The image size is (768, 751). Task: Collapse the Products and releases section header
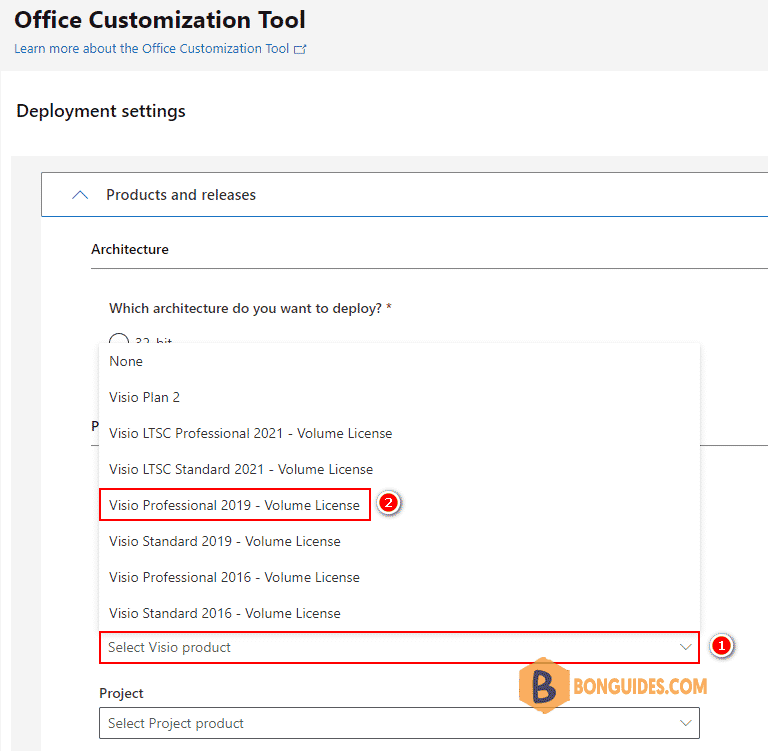coord(405,194)
